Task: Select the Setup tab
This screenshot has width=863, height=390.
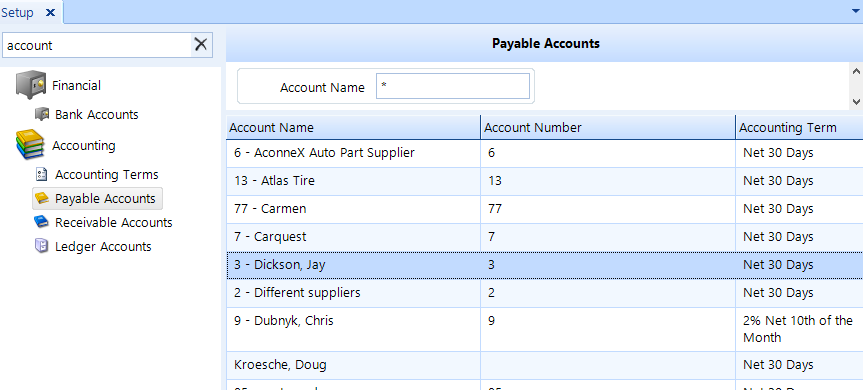Action: pos(18,12)
